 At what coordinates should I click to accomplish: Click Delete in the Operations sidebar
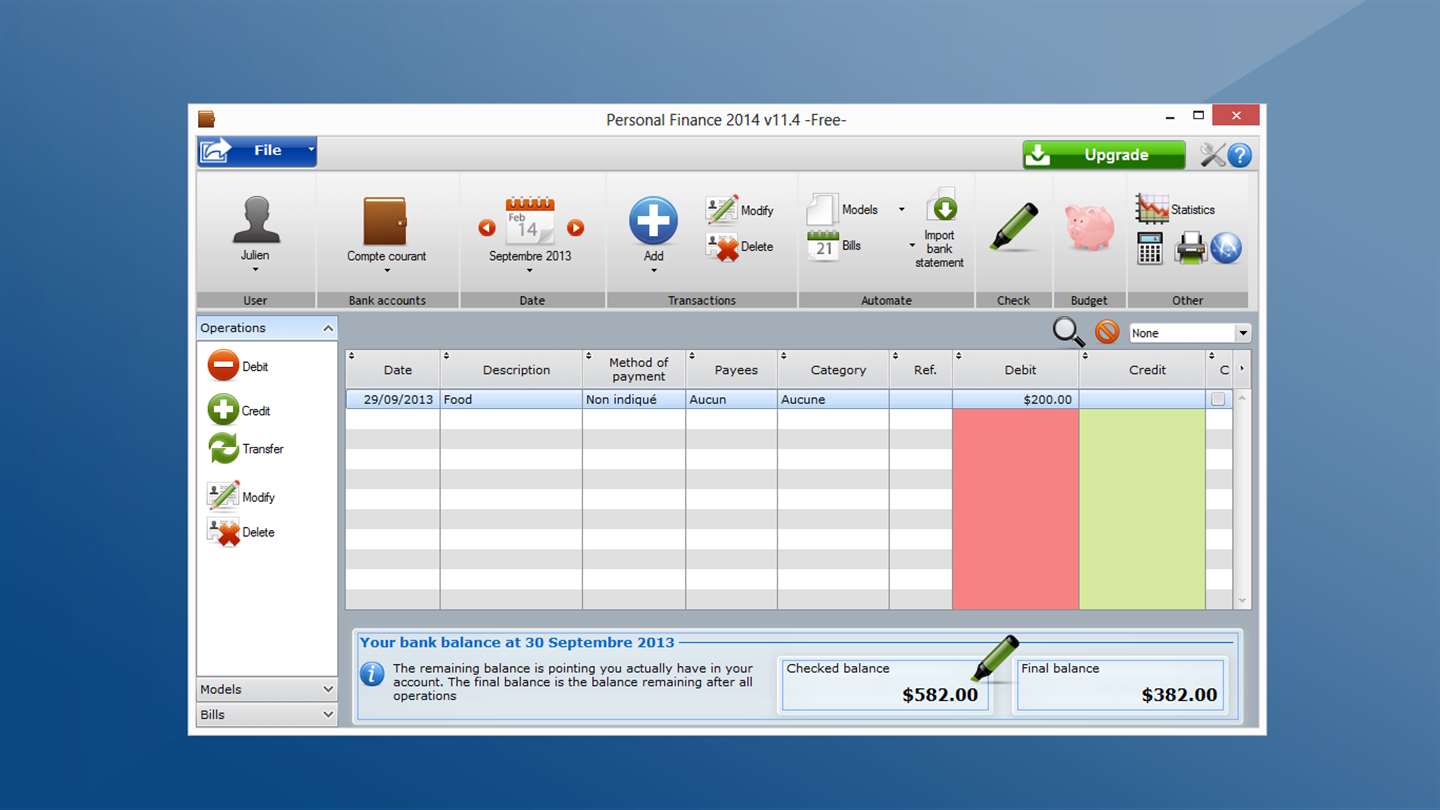[241, 532]
